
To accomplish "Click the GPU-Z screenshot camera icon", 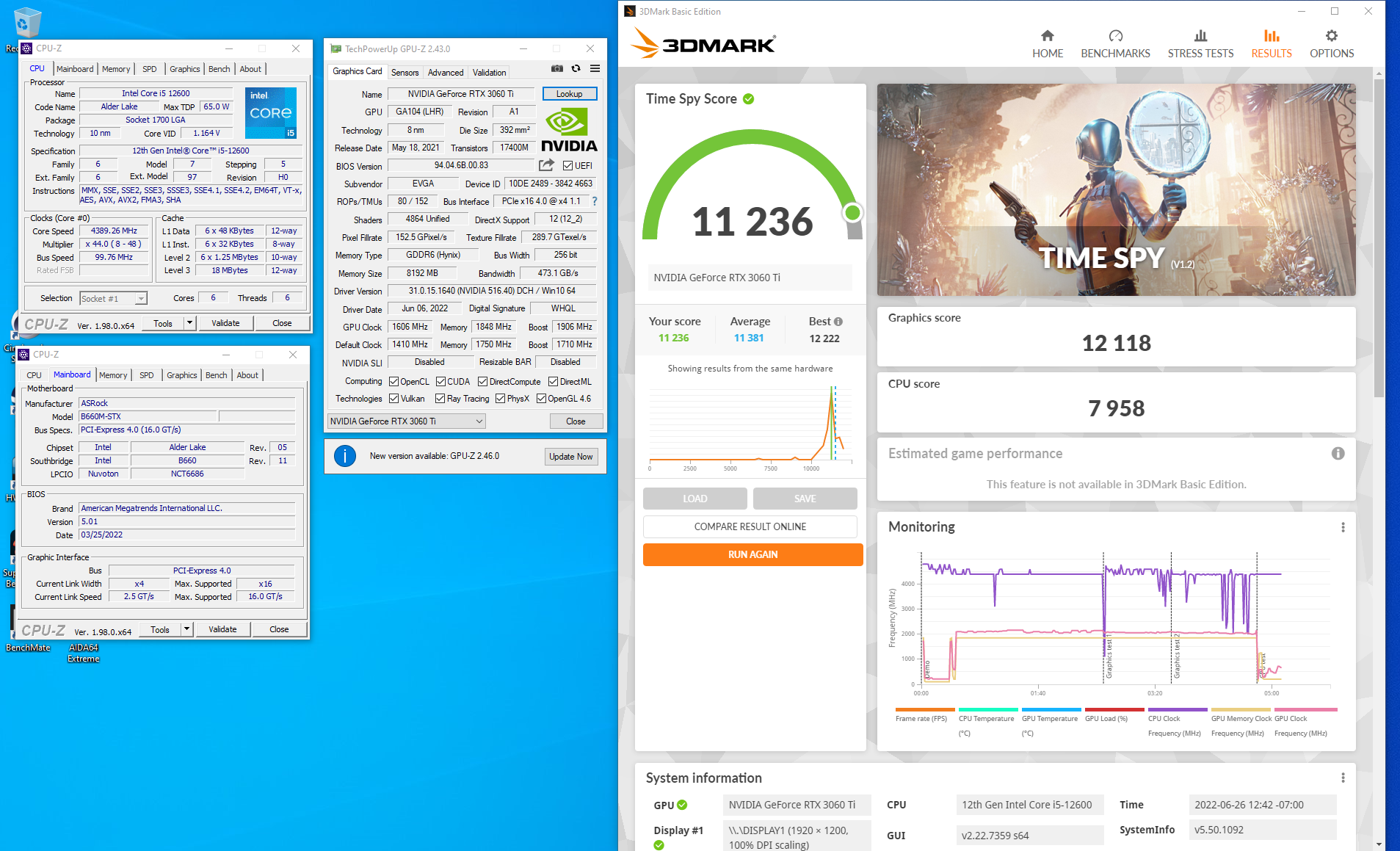I will click(x=557, y=68).
